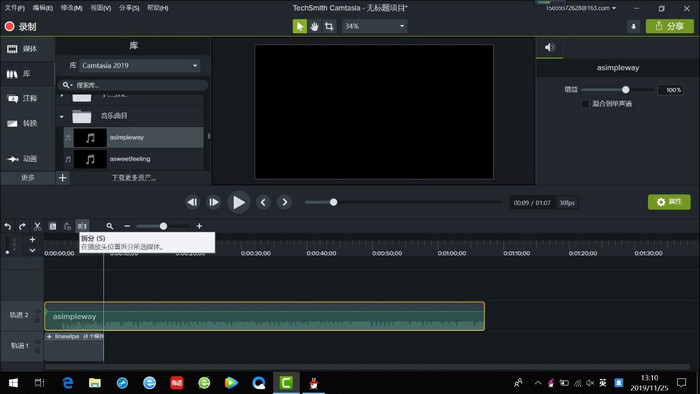
Task: Add a new track with plus icon
Action: [32, 240]
